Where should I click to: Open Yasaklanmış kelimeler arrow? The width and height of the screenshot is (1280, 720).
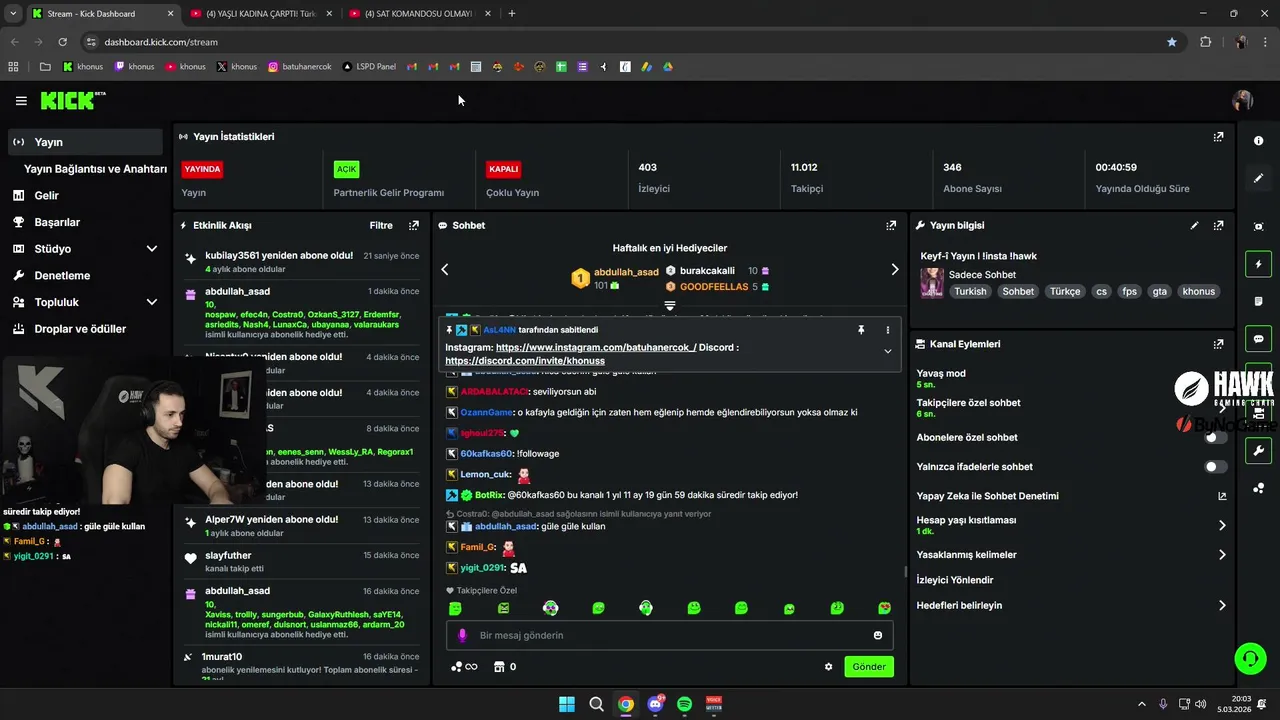[1222, 555]
